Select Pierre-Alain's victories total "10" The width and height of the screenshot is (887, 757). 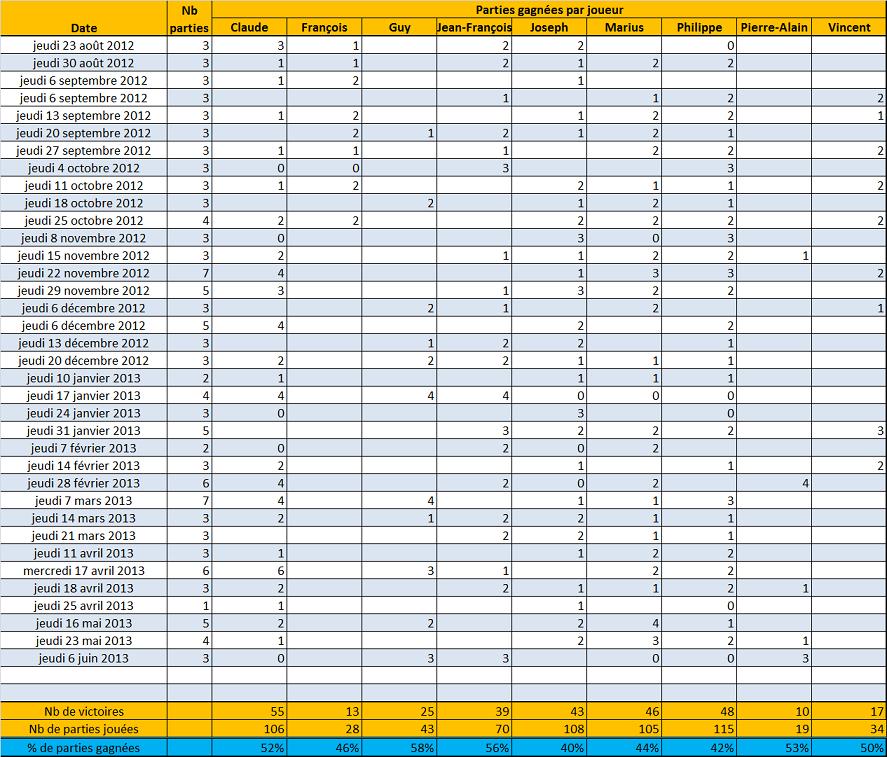click(774, 712)
